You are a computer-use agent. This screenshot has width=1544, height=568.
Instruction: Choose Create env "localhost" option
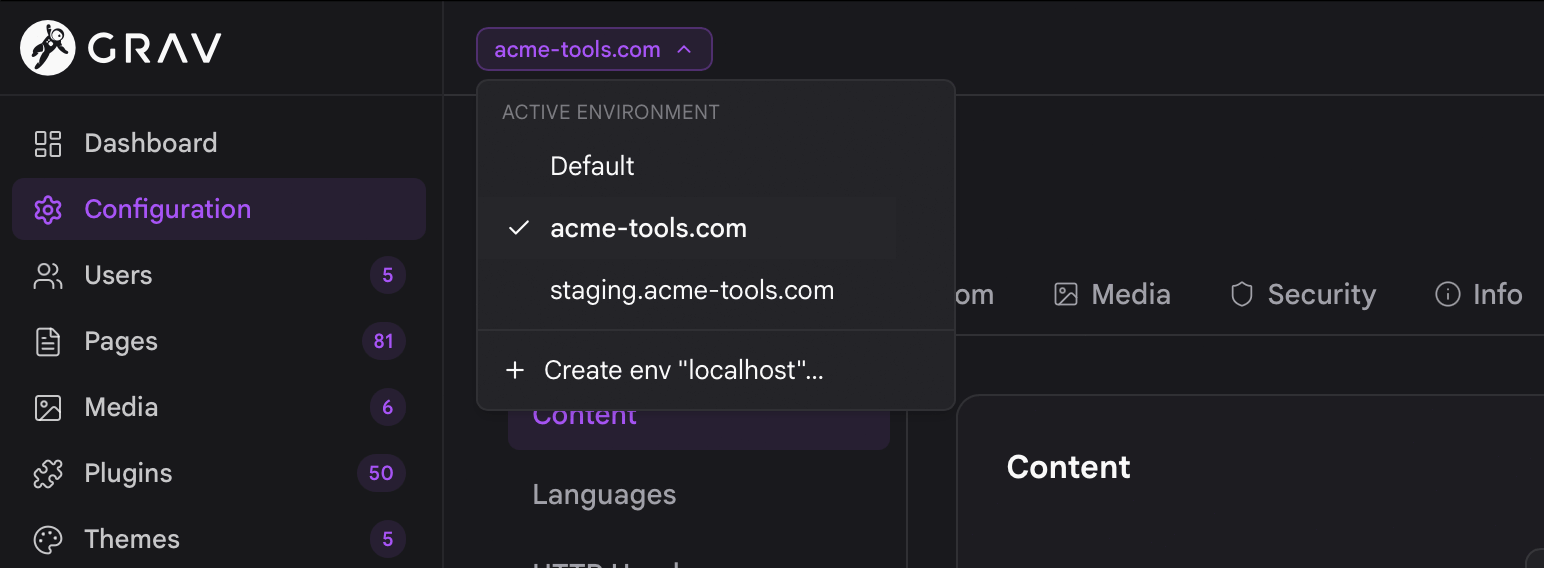tap(716, 370)
